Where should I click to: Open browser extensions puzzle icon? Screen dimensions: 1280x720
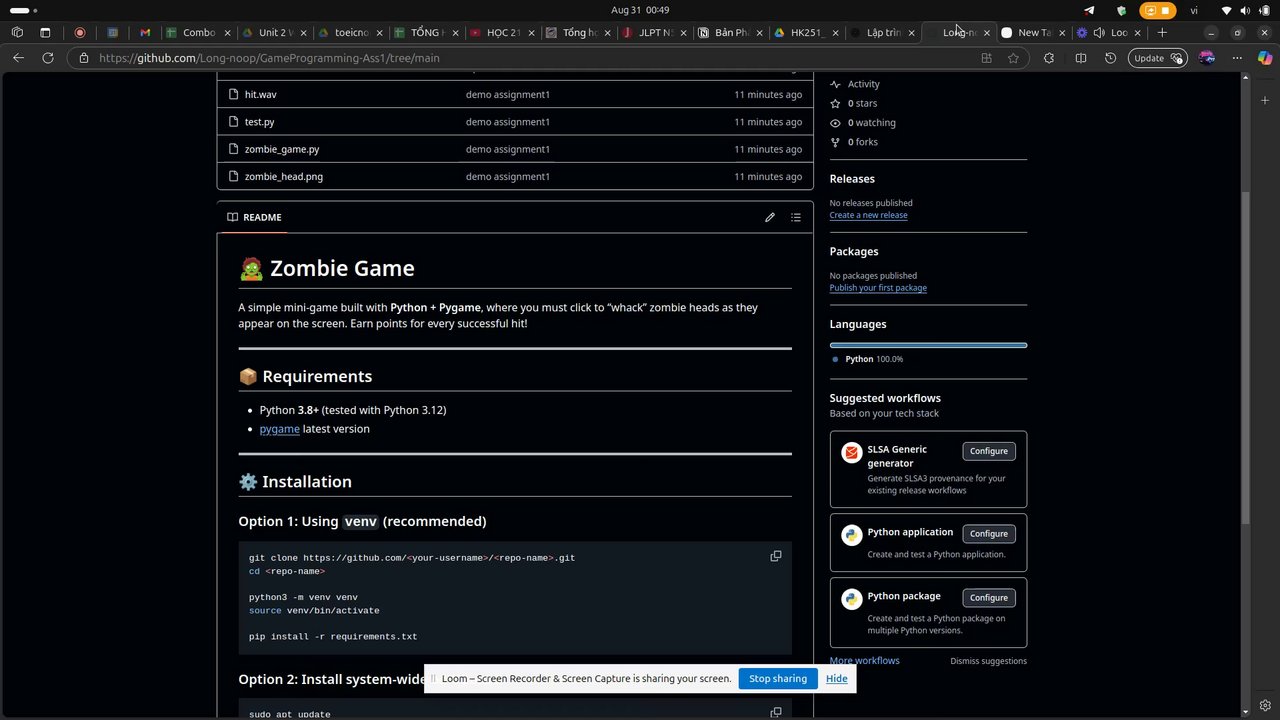click(x=1048, y=58)
